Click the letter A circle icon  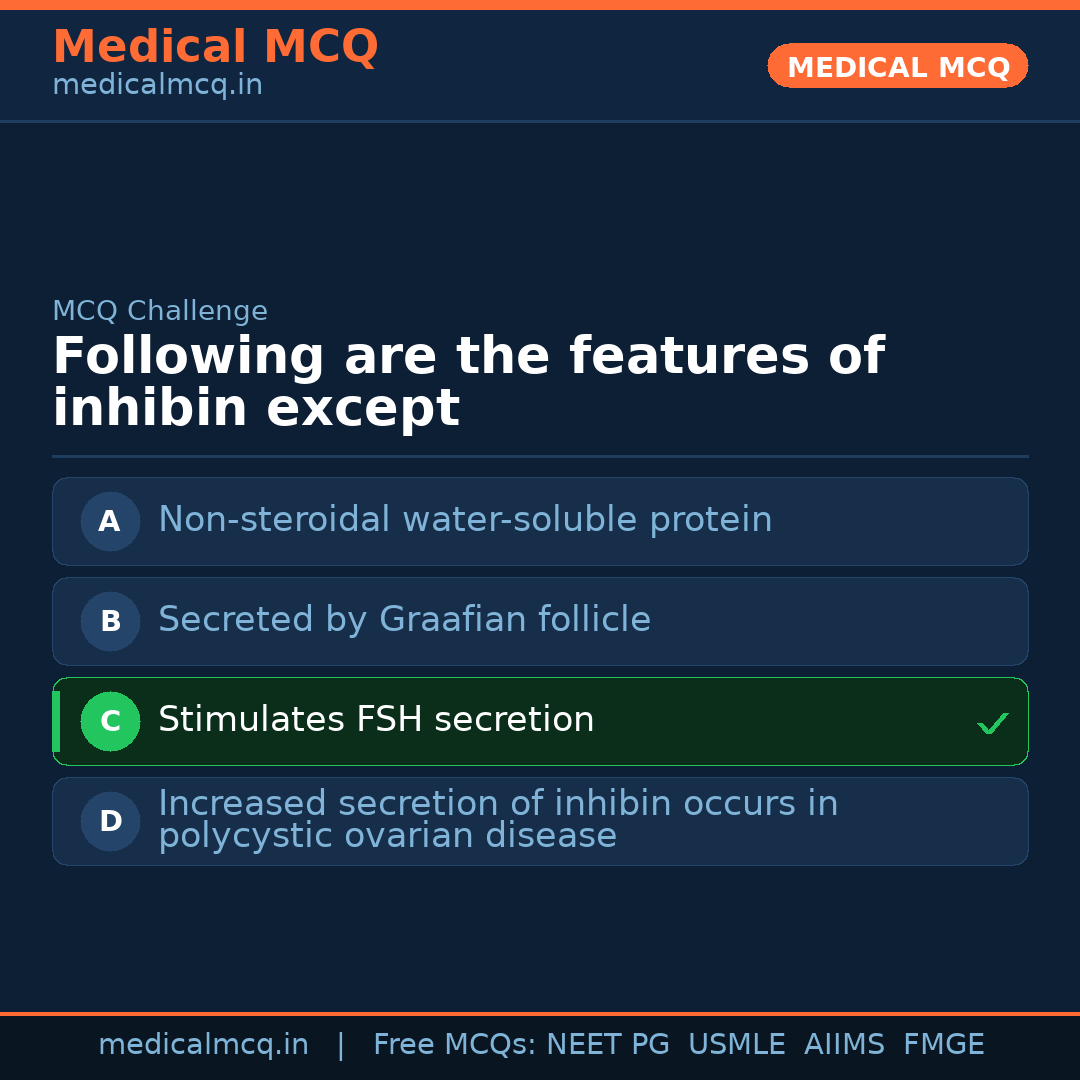(x=110, y=521)
